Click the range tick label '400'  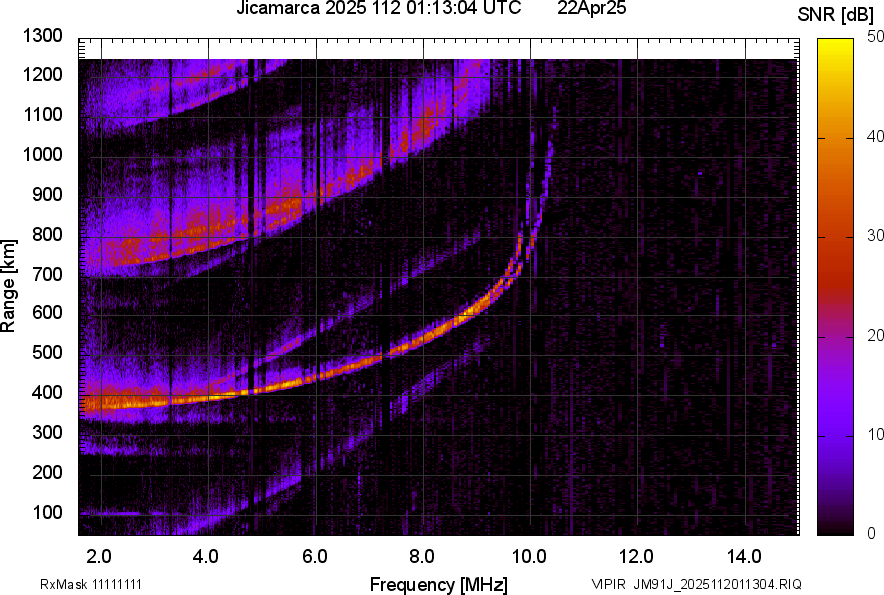click(47, 392)
